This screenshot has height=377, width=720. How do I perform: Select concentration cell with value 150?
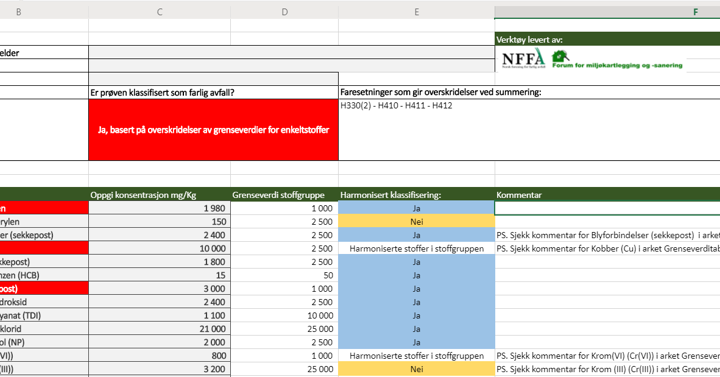click(159, 221)
